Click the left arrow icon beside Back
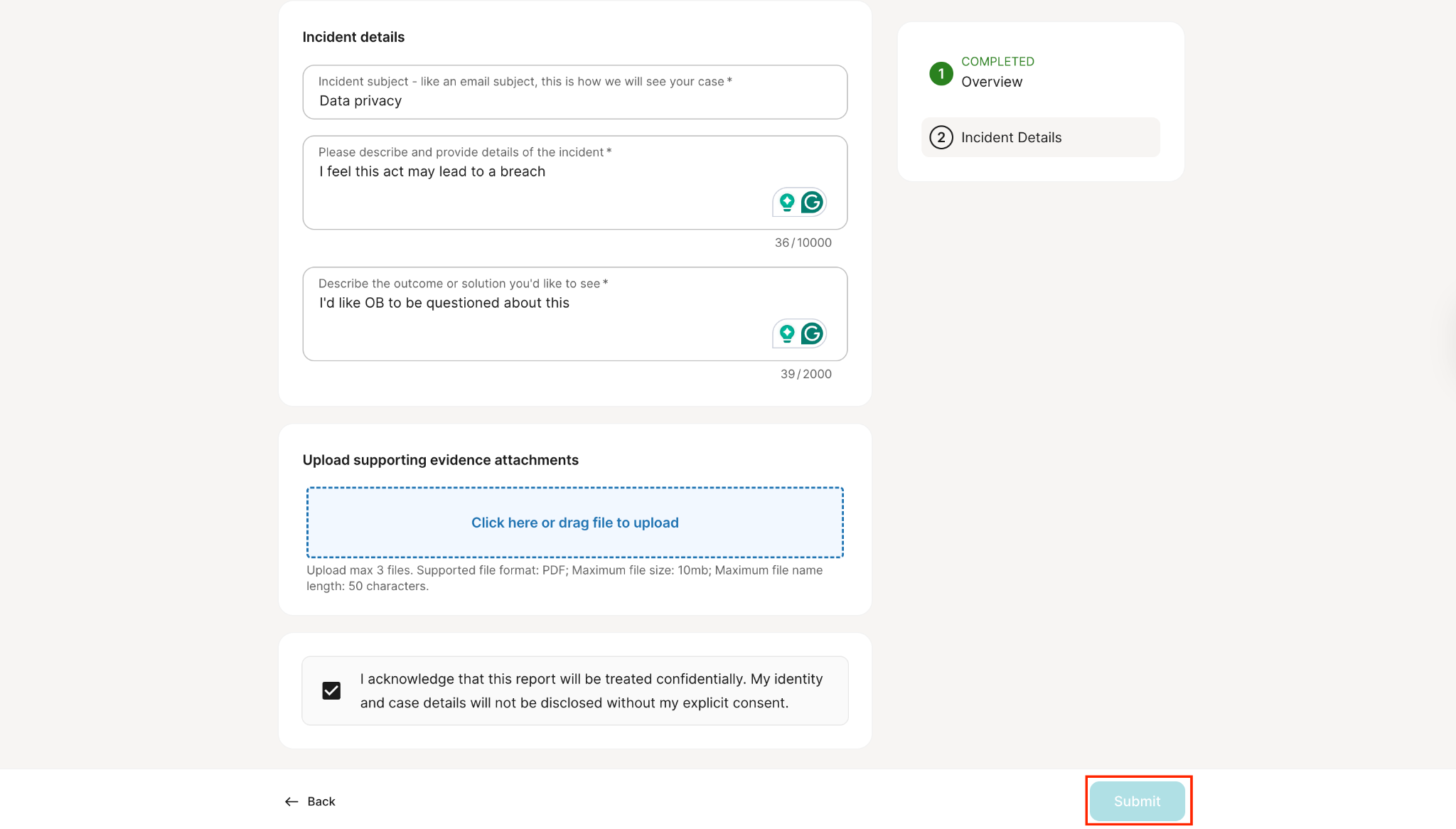Image resolution: width=1456 pixels, height=829 pixels. pos(291,801)
